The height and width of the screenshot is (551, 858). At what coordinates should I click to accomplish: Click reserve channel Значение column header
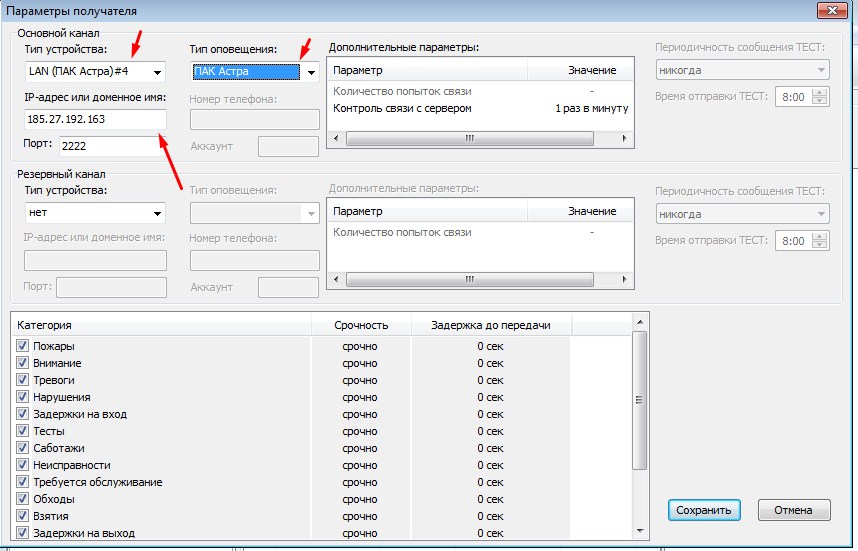click(x=581, y=211)
